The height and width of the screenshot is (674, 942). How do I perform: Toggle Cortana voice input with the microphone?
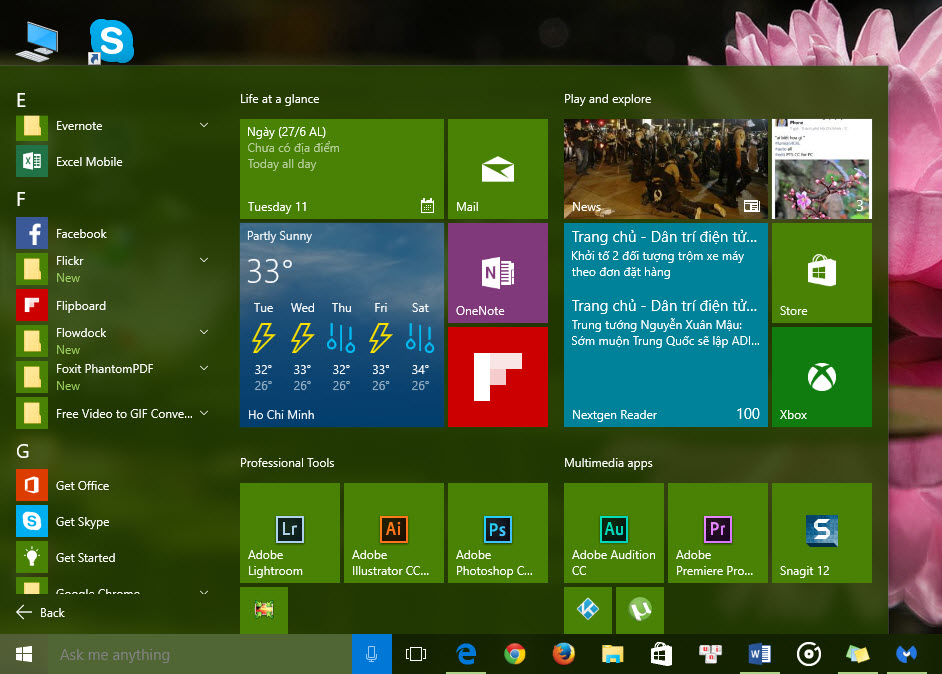[x=371, y=654]
